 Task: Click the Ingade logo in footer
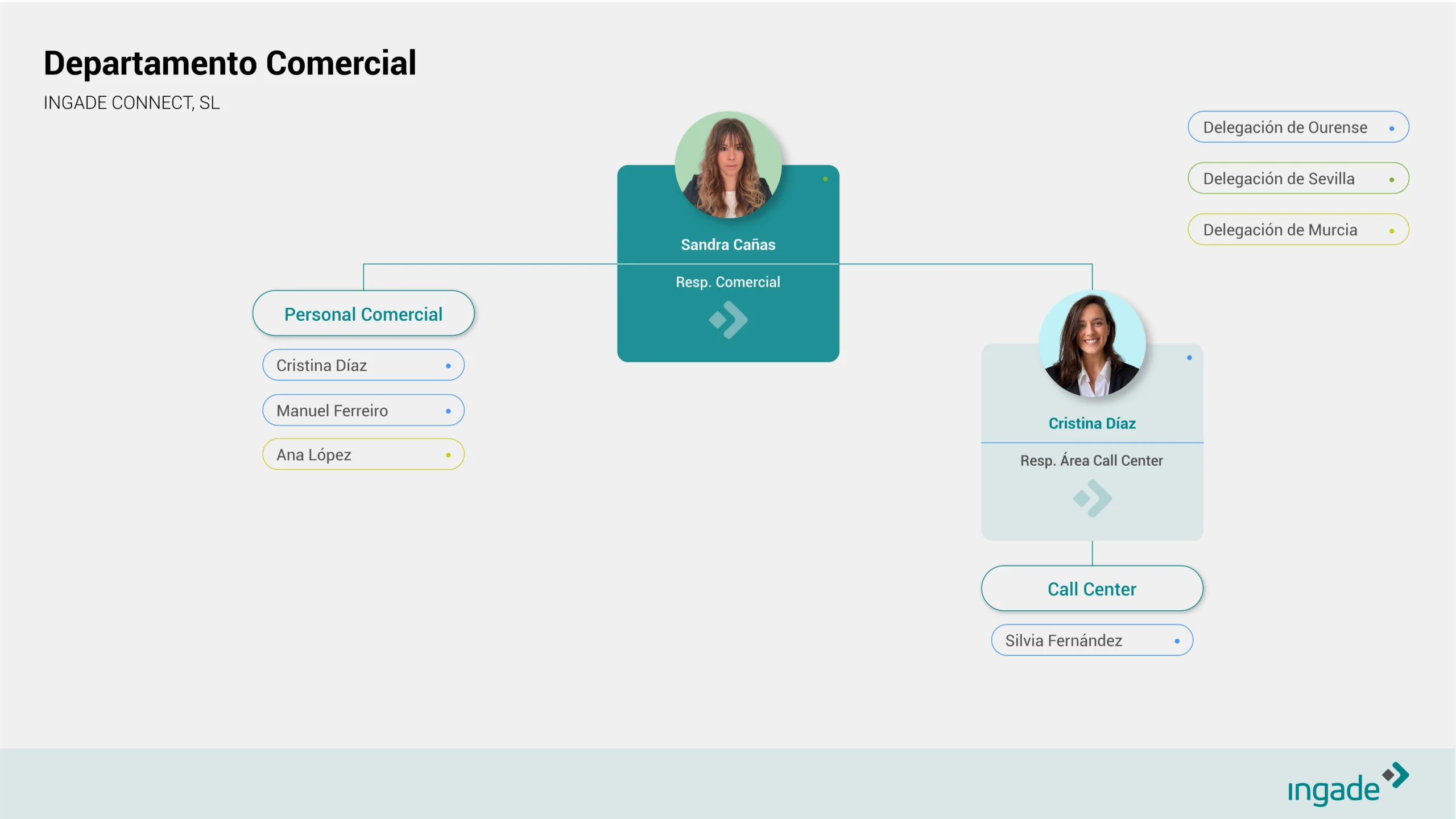pyautogui.click(x=1349, y=784)
